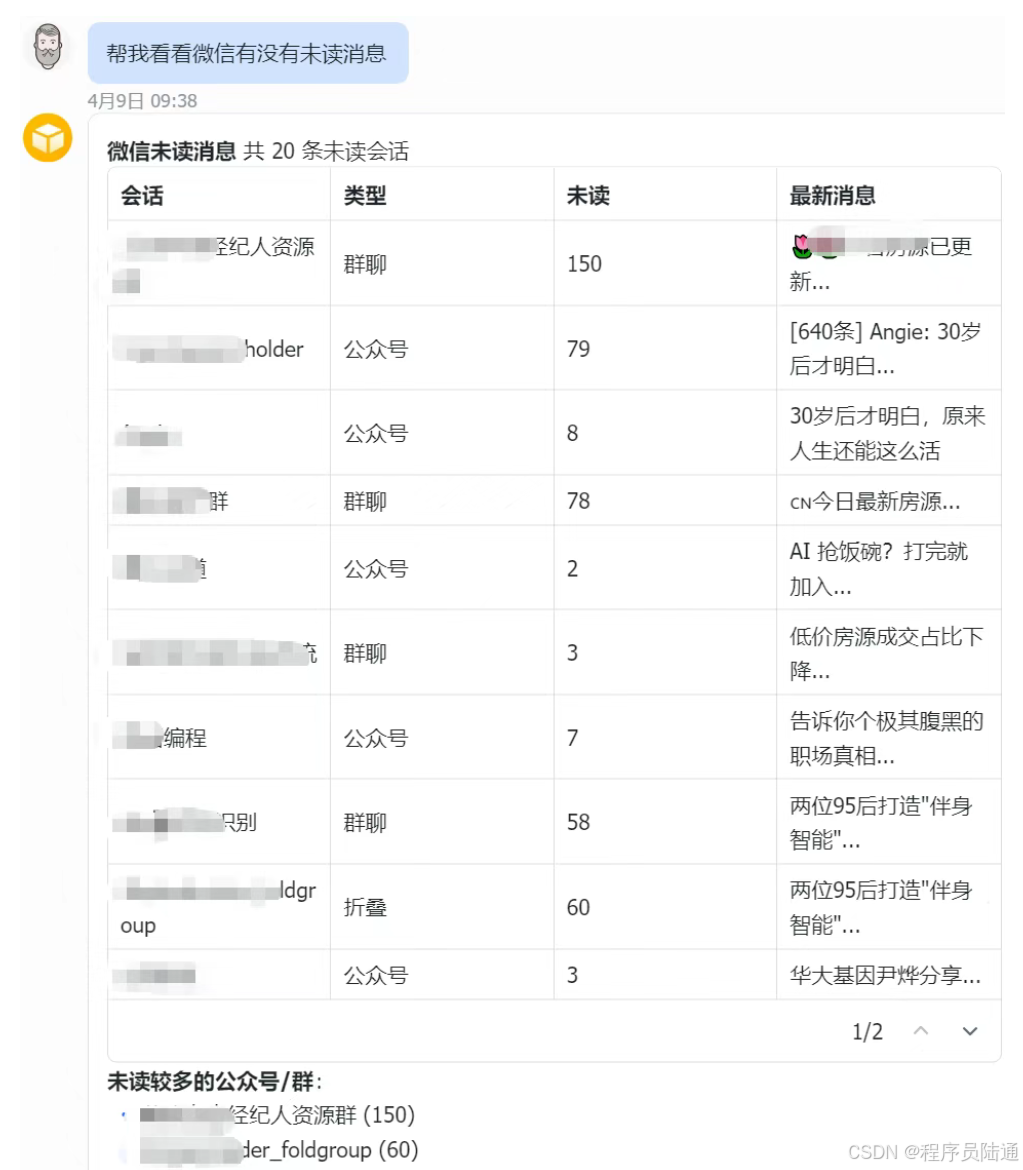Click 群聊 type in the 58-unread row

tap(365, 822)
